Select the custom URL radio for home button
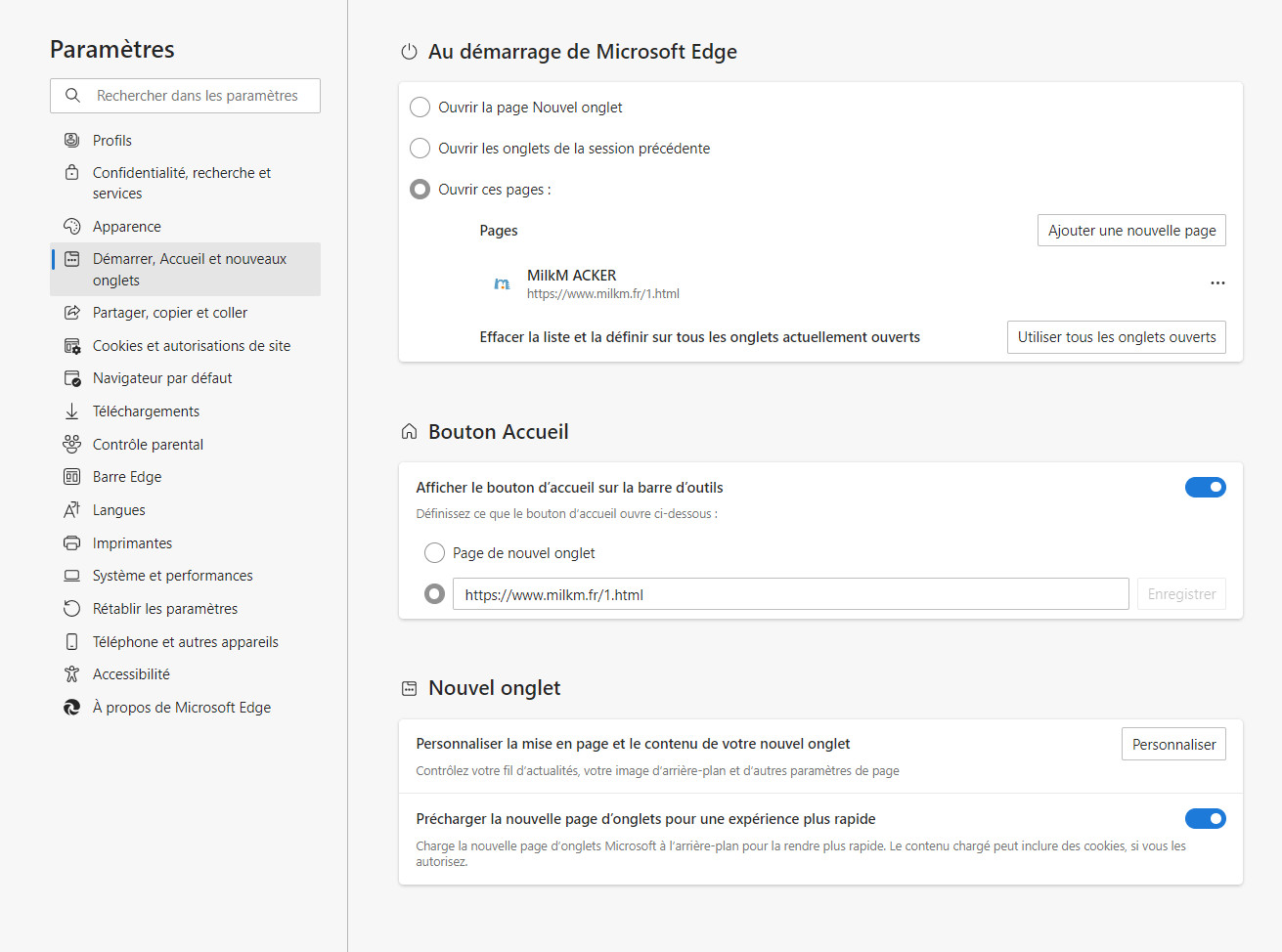This screenshot has height=952, width=1282. 434,594
